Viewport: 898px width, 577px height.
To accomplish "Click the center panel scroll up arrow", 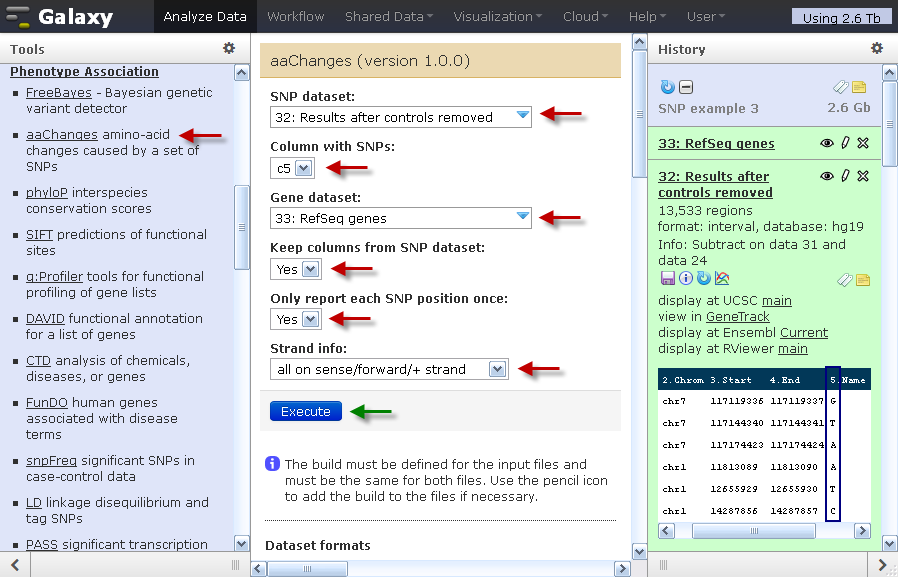I will (x=640, y=42).
